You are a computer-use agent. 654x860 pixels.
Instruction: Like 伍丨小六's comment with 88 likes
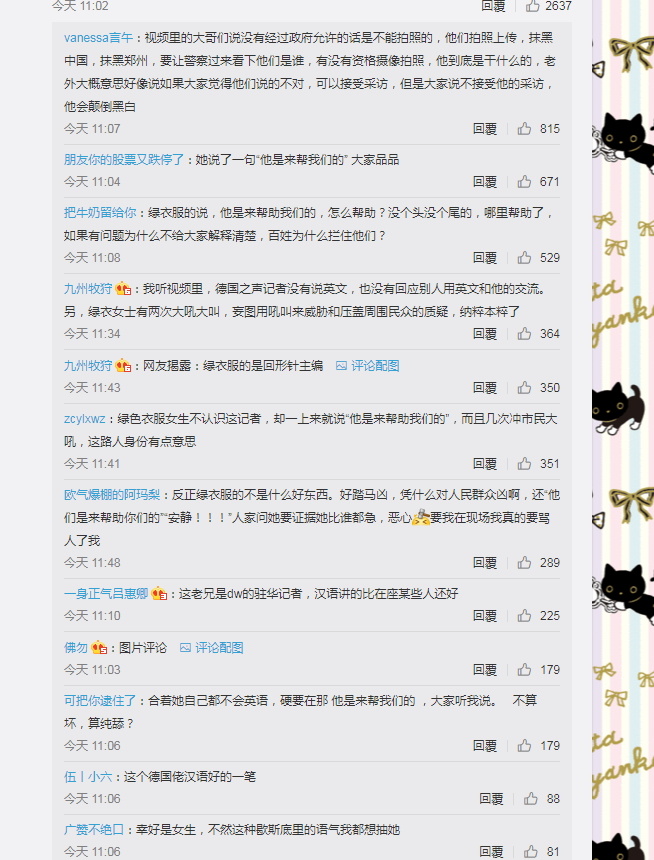coord(531,799)
